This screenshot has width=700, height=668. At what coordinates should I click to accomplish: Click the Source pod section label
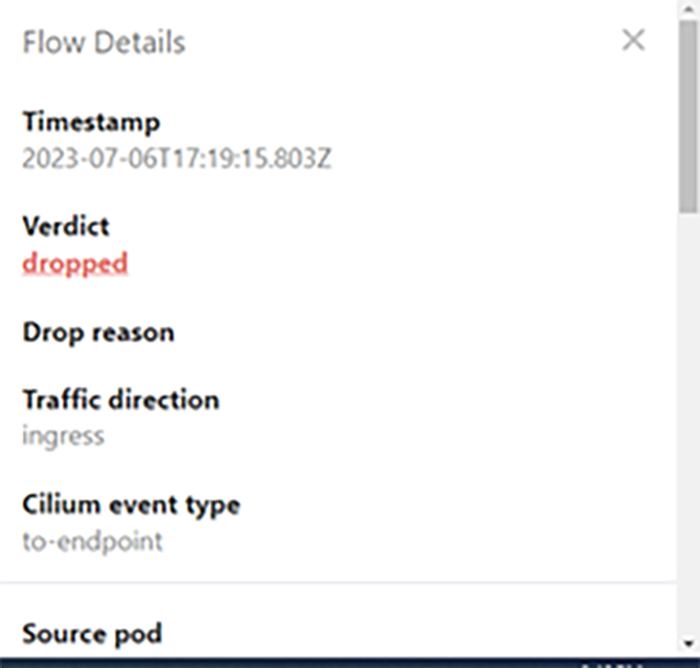pyautogui.click(x=91, y=634)
